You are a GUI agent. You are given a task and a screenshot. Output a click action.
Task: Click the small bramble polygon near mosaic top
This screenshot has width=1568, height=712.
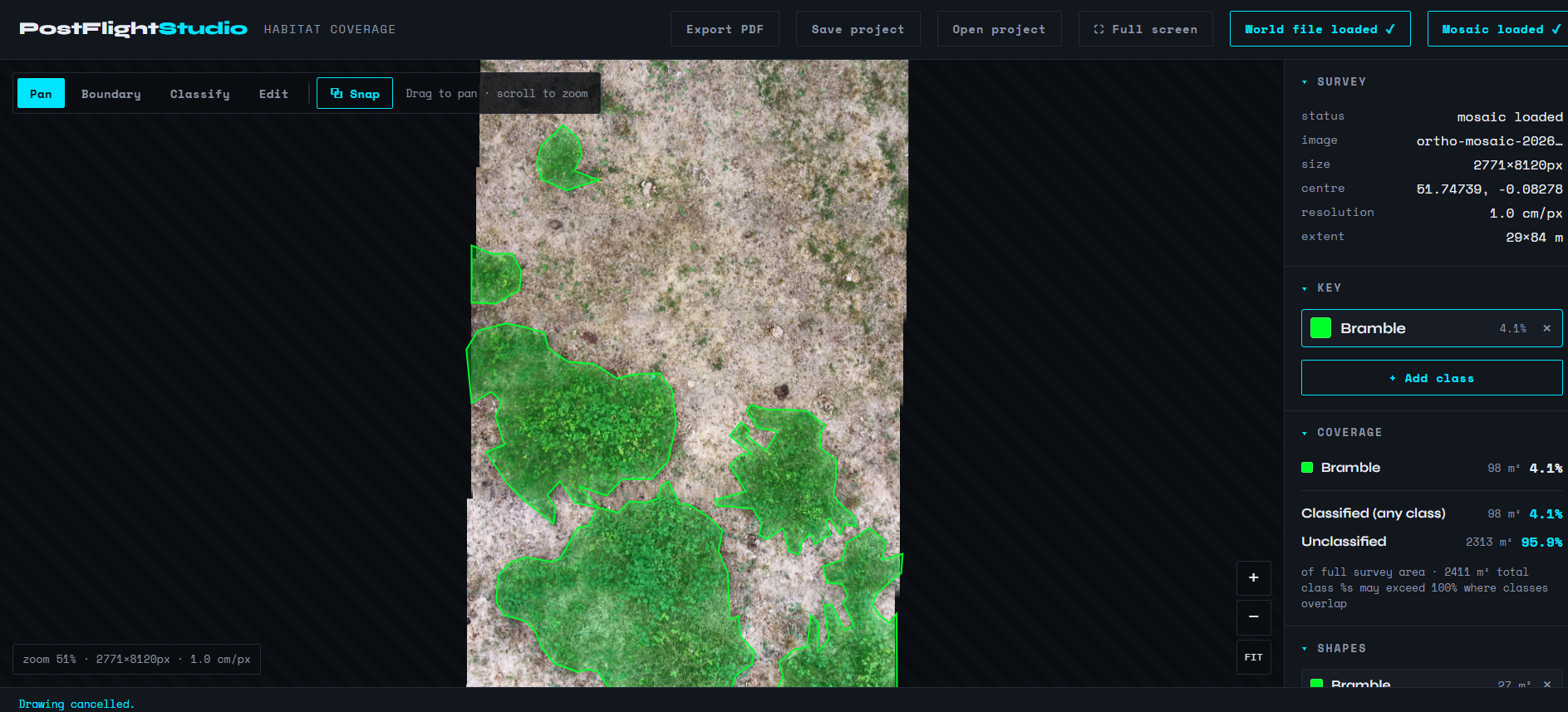(x=563, y=160)
